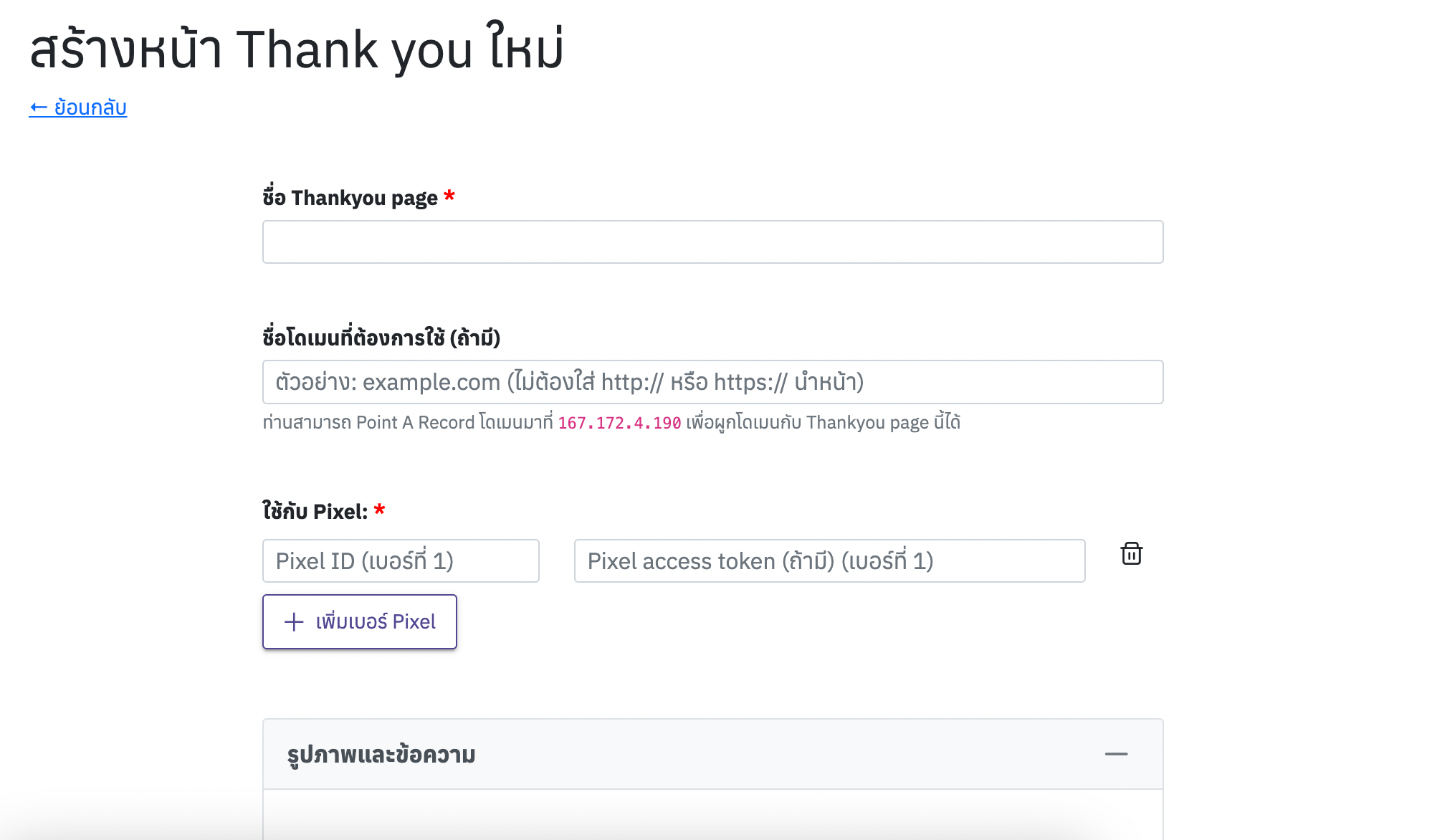Image resolution: width=1432 pixels, height=840 pixels.
Task: Click the plus icon on เพิ่มเบอร์ Pixel button
Action: coord(292,622)
